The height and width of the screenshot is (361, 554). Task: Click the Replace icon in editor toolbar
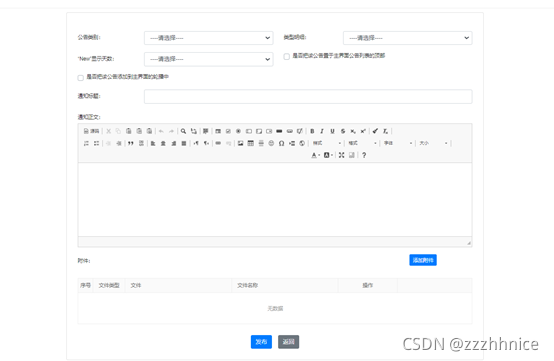tap(194, 131)
